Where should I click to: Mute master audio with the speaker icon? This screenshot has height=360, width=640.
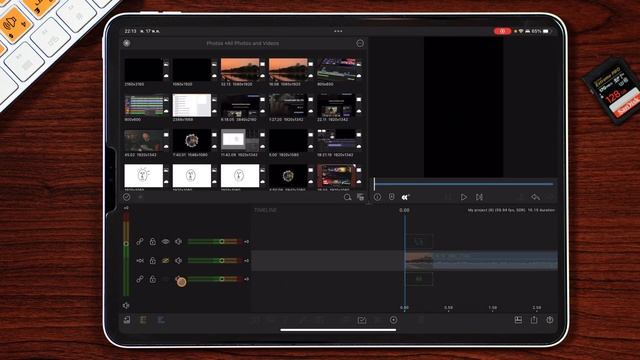[x=126, y=305]
